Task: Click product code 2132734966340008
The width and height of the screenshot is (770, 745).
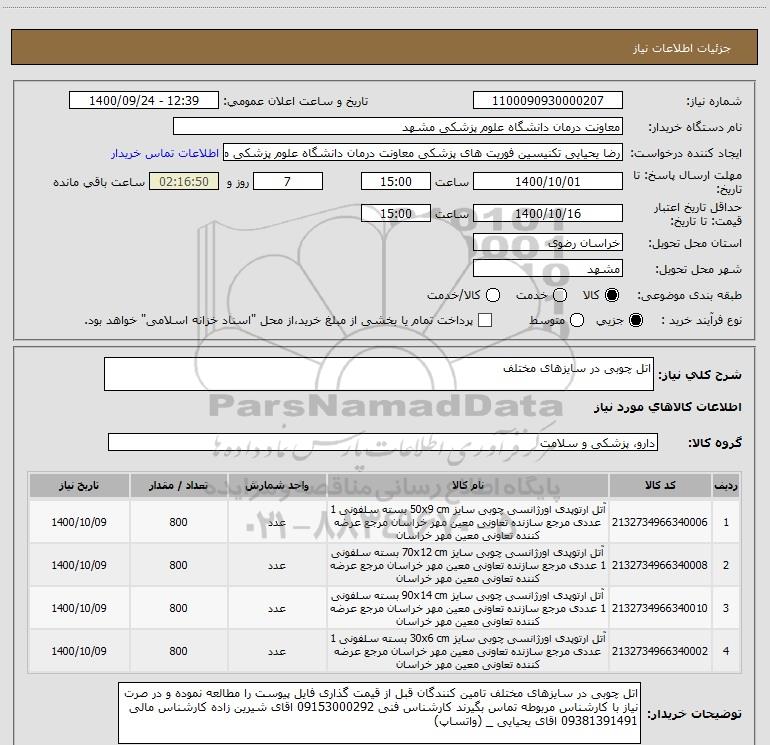Action: (660, 565)
